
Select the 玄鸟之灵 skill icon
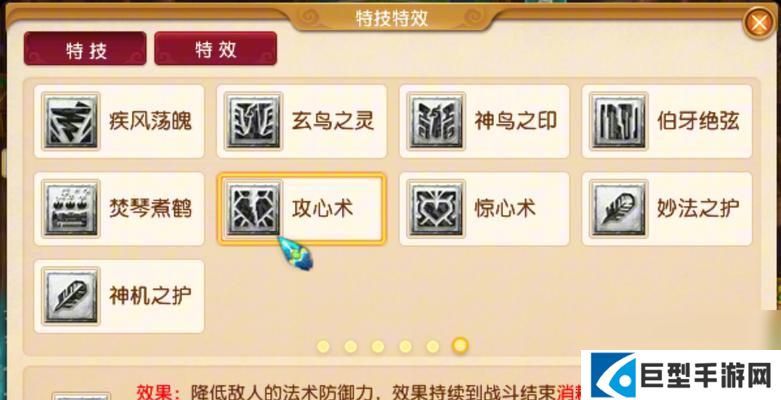tap(254, 121)
